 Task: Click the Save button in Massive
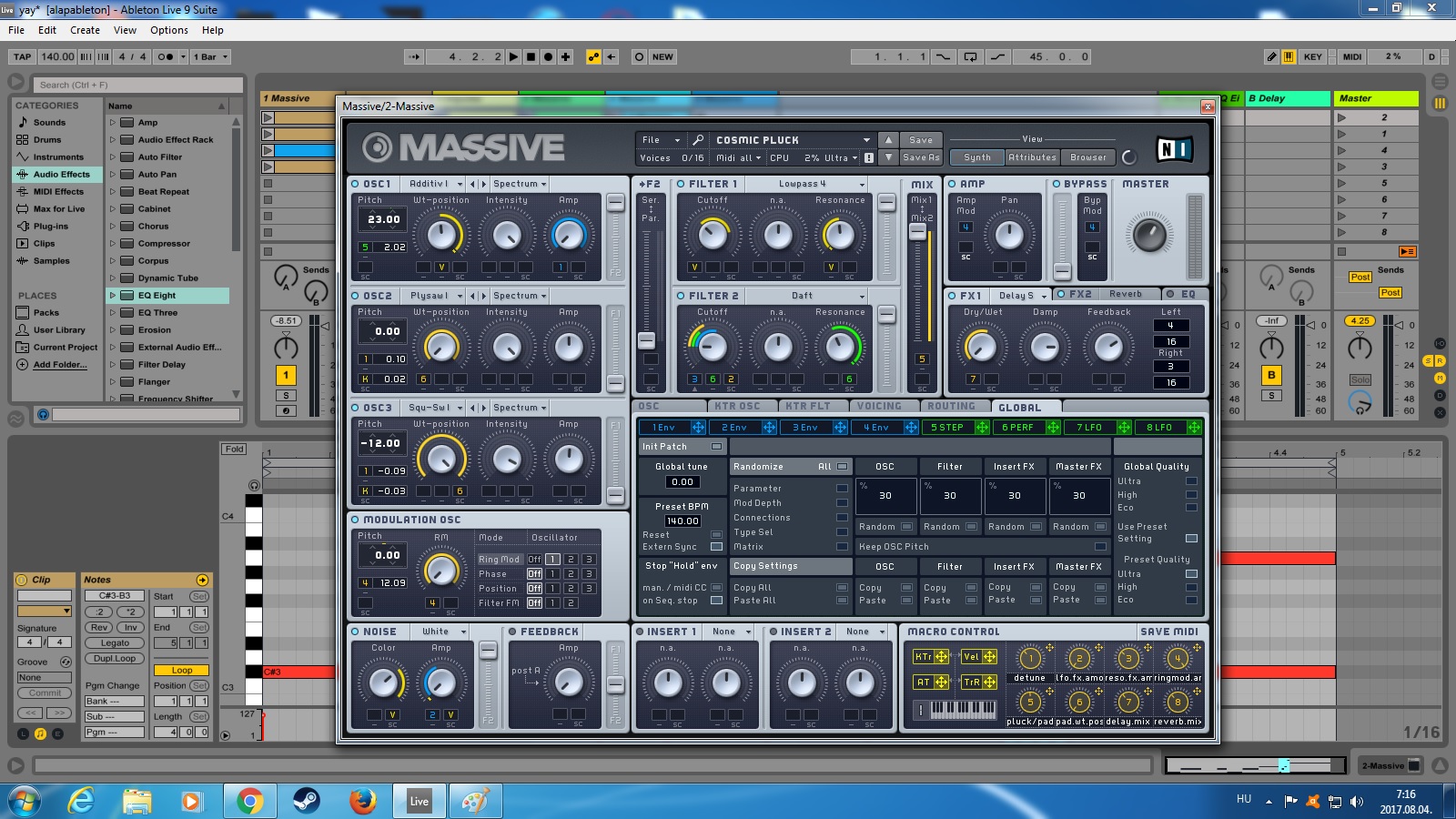(921, 140)
